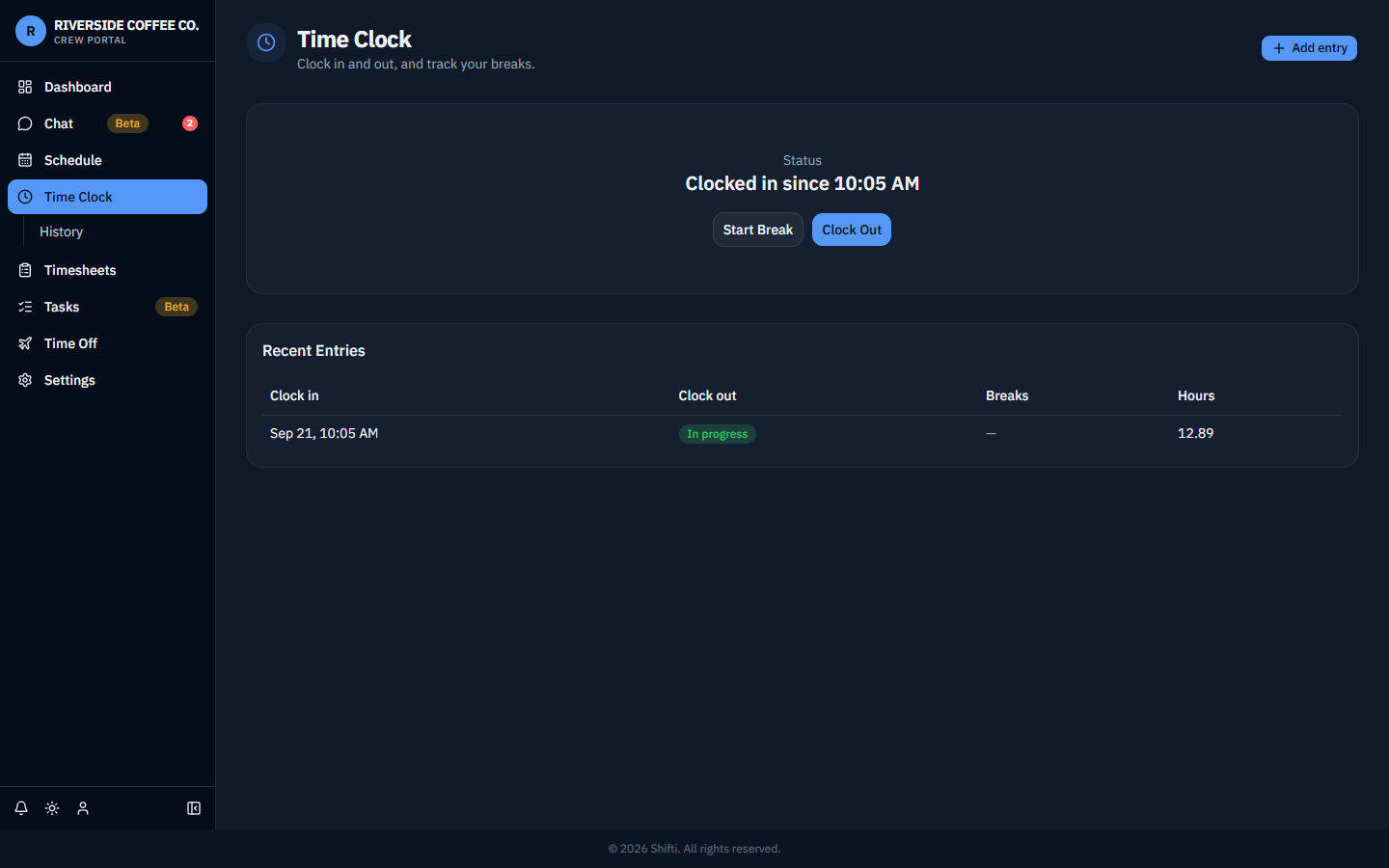Click the Clock out column header
Screen dimensions: 1389x868
coord(707,395)
